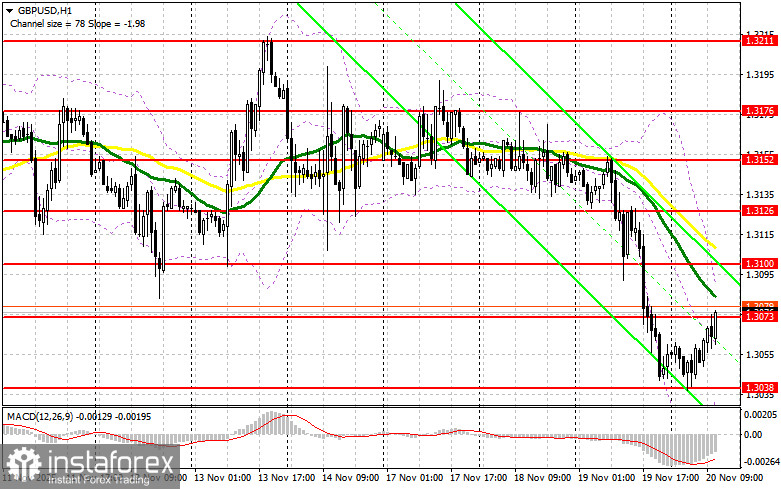Select the 1.3152 red price level tag

coord(760,159)
